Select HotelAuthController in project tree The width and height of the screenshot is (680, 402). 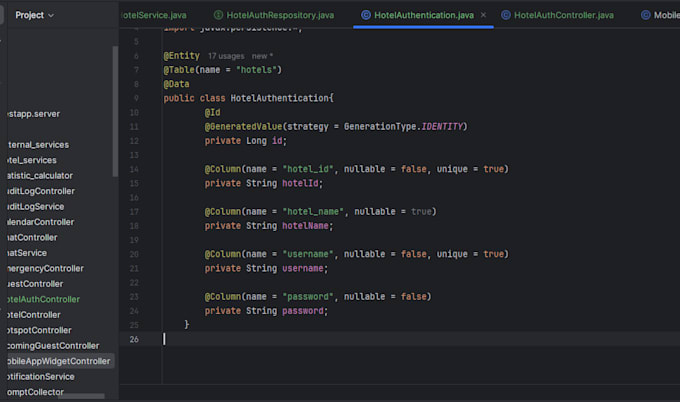(x=43, y=299)
